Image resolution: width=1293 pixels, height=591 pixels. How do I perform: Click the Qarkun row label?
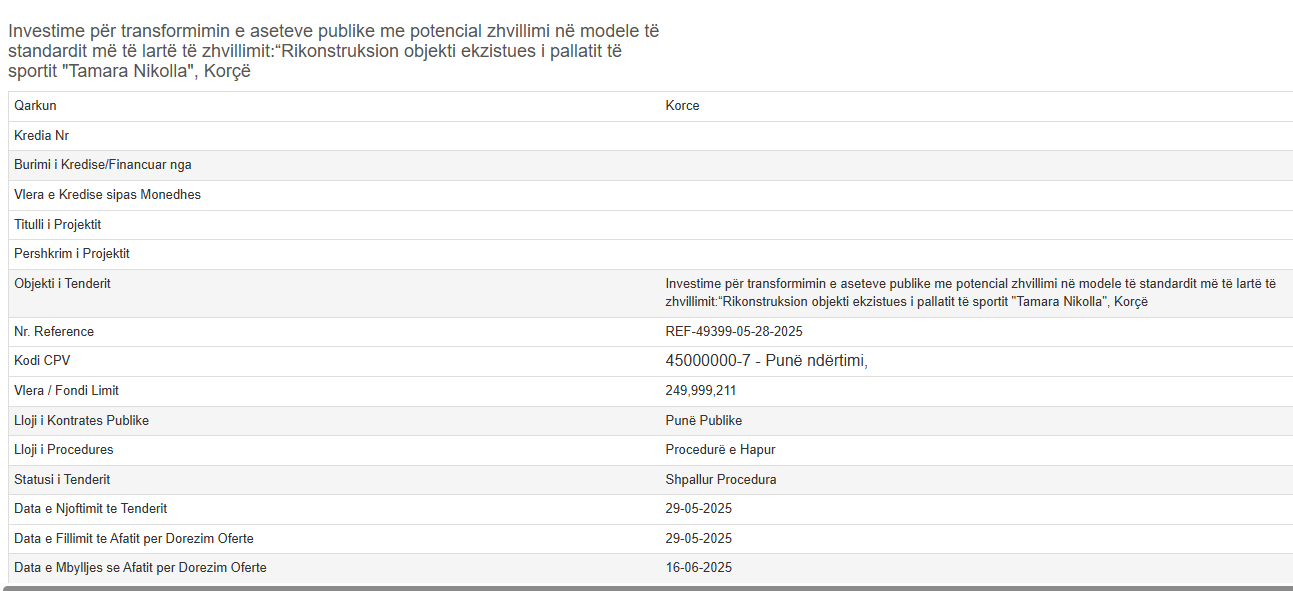pyautogui.click(x=35, y=106)
